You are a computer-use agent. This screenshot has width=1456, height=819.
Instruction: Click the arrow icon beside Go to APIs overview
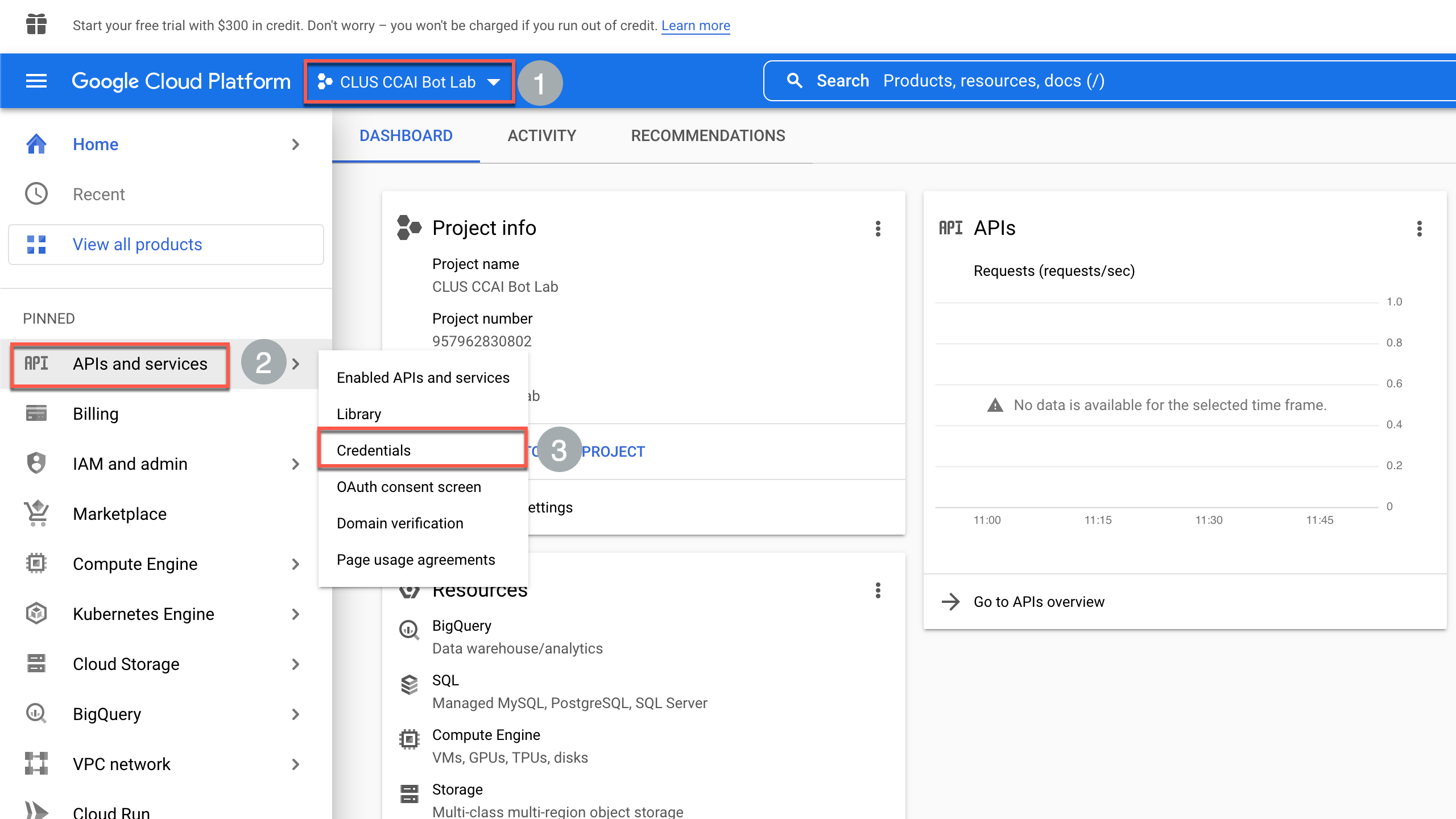(951, 602)
